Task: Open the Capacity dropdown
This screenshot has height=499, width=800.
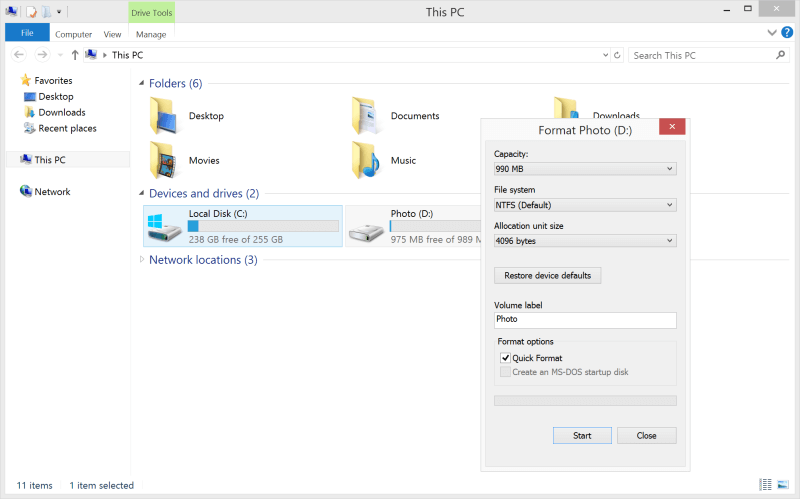Action: pyautogui.click(x=585, y=169)
